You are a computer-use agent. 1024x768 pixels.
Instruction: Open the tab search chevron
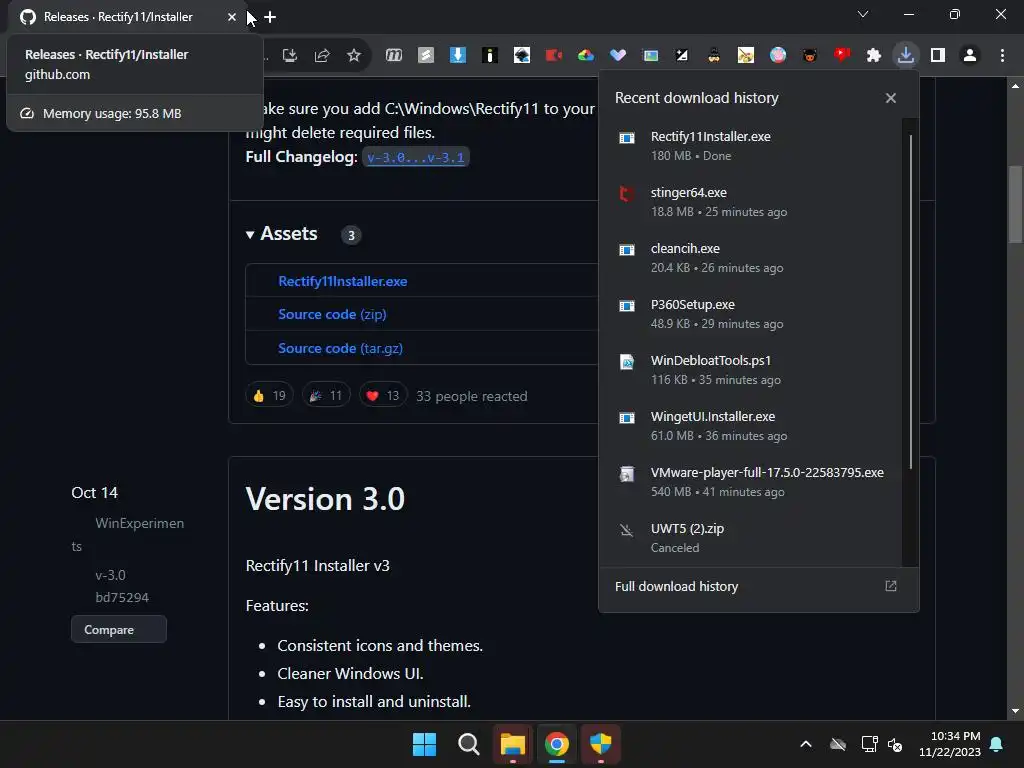[863, 14]
